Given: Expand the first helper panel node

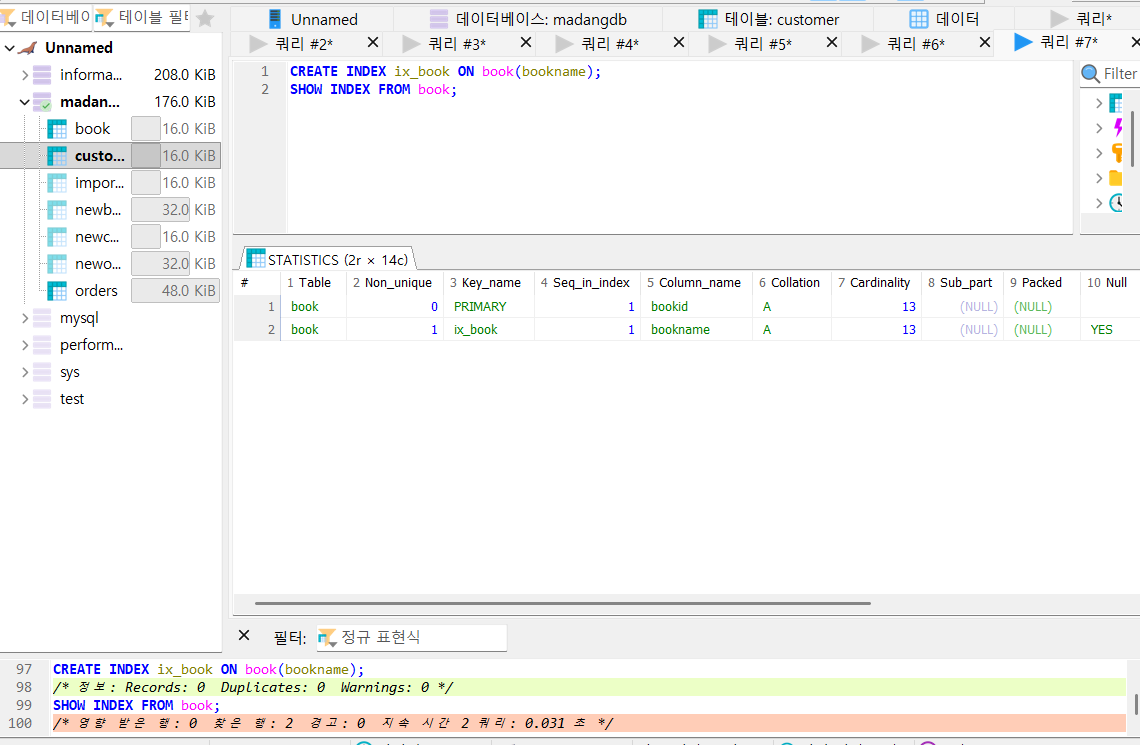Looking at the screenshot, I should click(1099, 103).
